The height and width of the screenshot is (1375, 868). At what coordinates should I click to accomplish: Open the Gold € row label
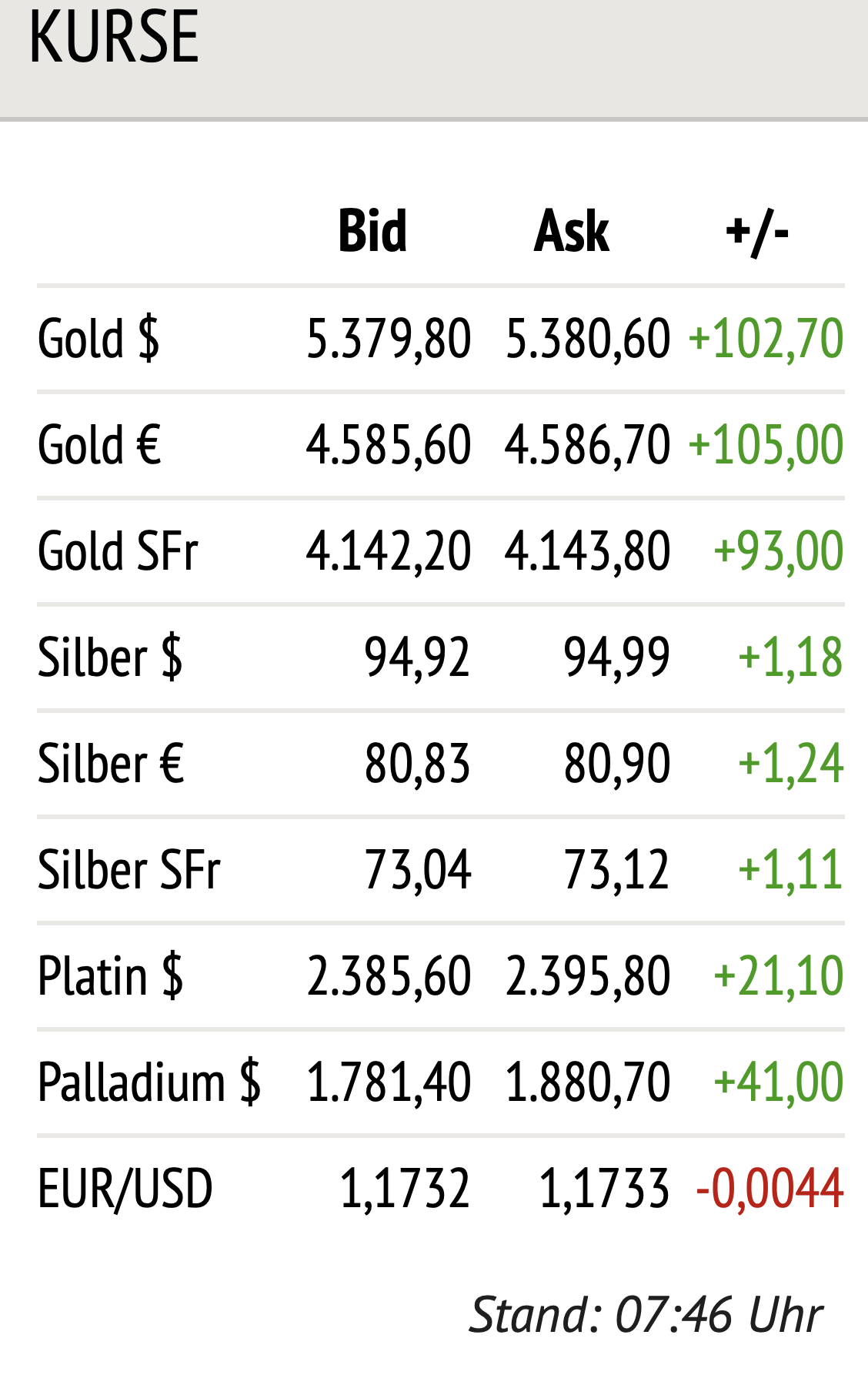tap(100, 445)
